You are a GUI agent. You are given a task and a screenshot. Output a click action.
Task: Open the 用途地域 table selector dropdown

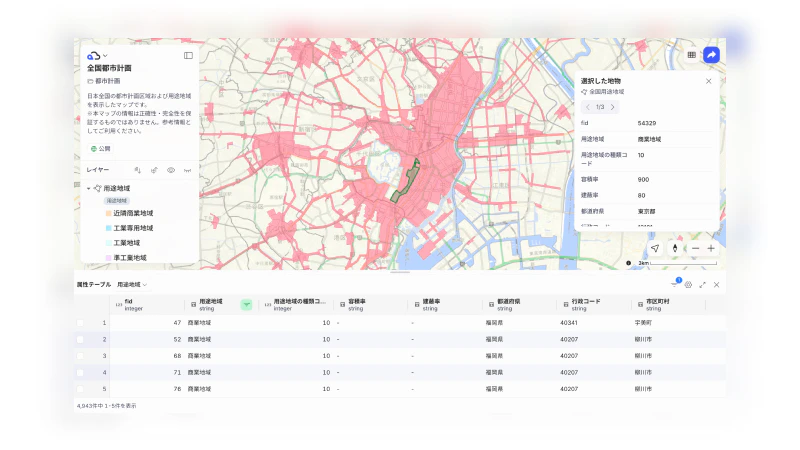tap(132, 285)
